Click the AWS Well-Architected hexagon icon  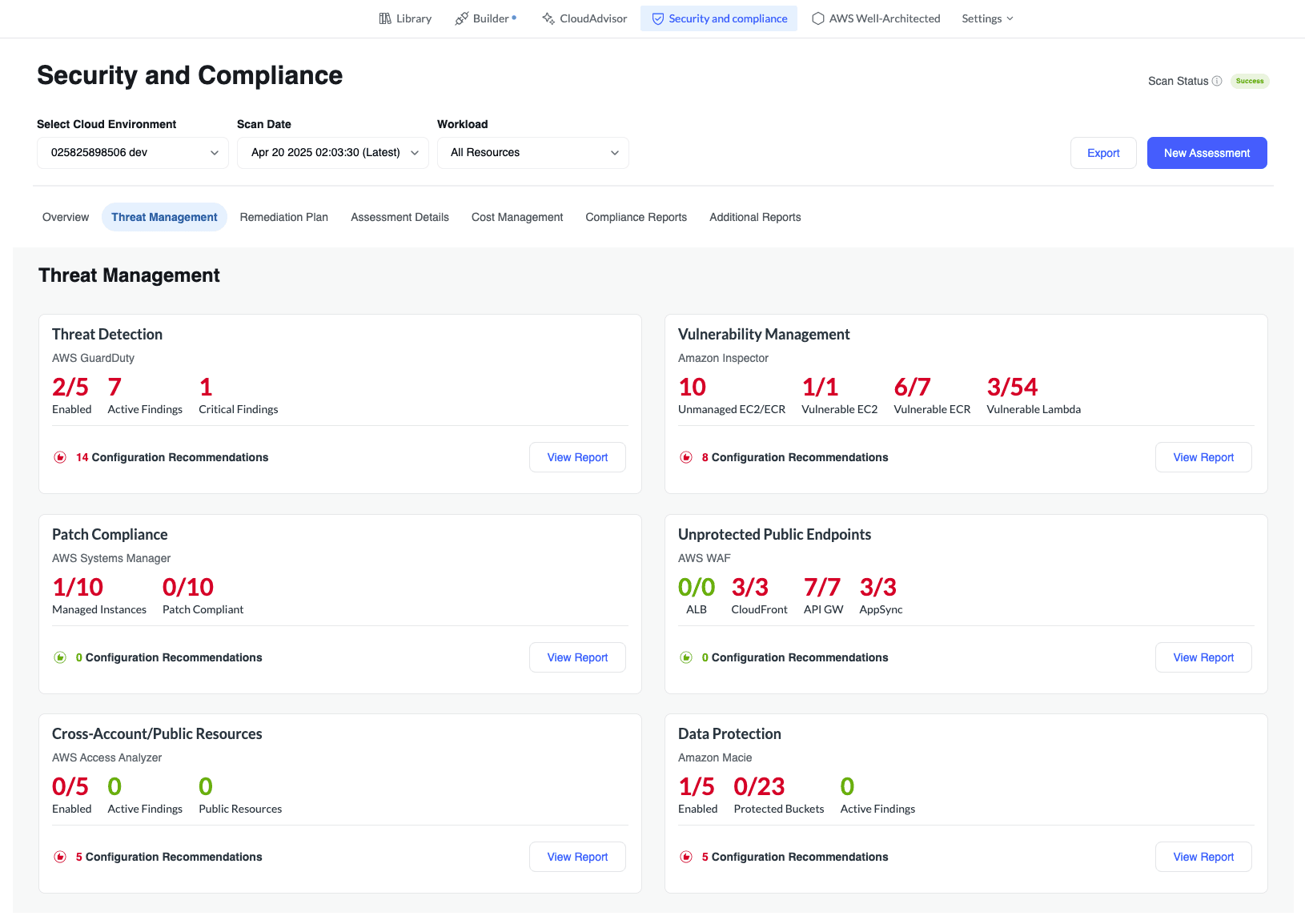pyautogui.click(x=818, y=18)
